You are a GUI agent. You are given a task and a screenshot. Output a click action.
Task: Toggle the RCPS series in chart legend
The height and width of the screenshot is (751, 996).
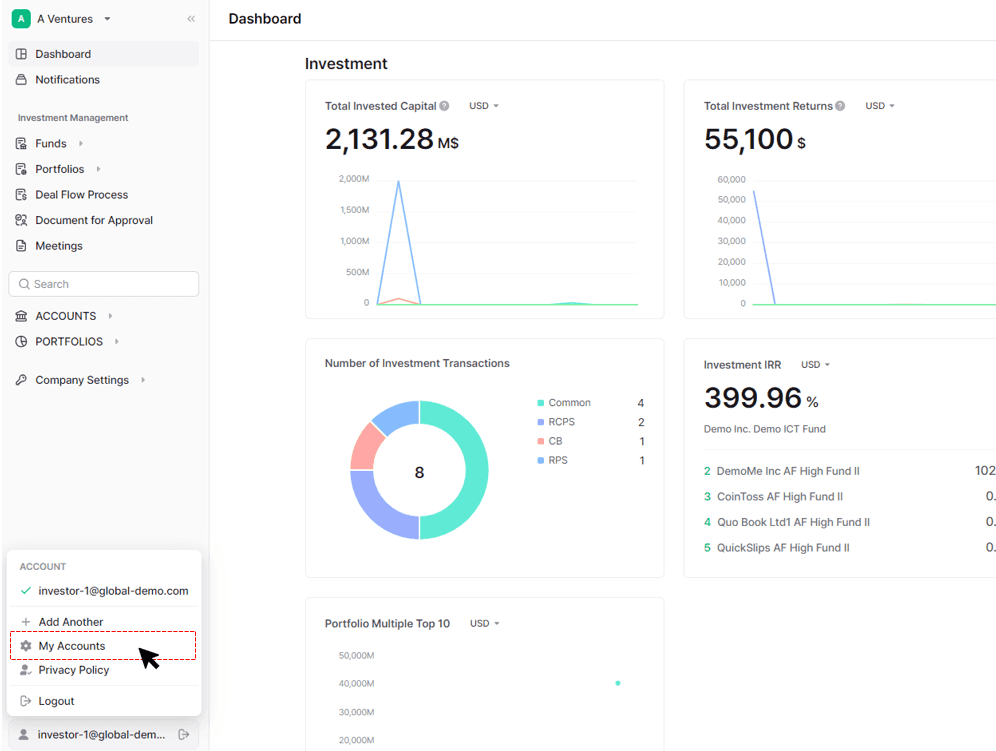click(x=556, y=422)
